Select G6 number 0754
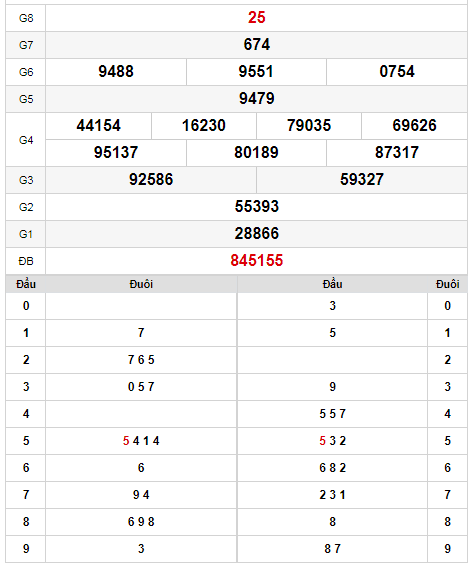This screenshot has height=567, width=473. point(397,72)
